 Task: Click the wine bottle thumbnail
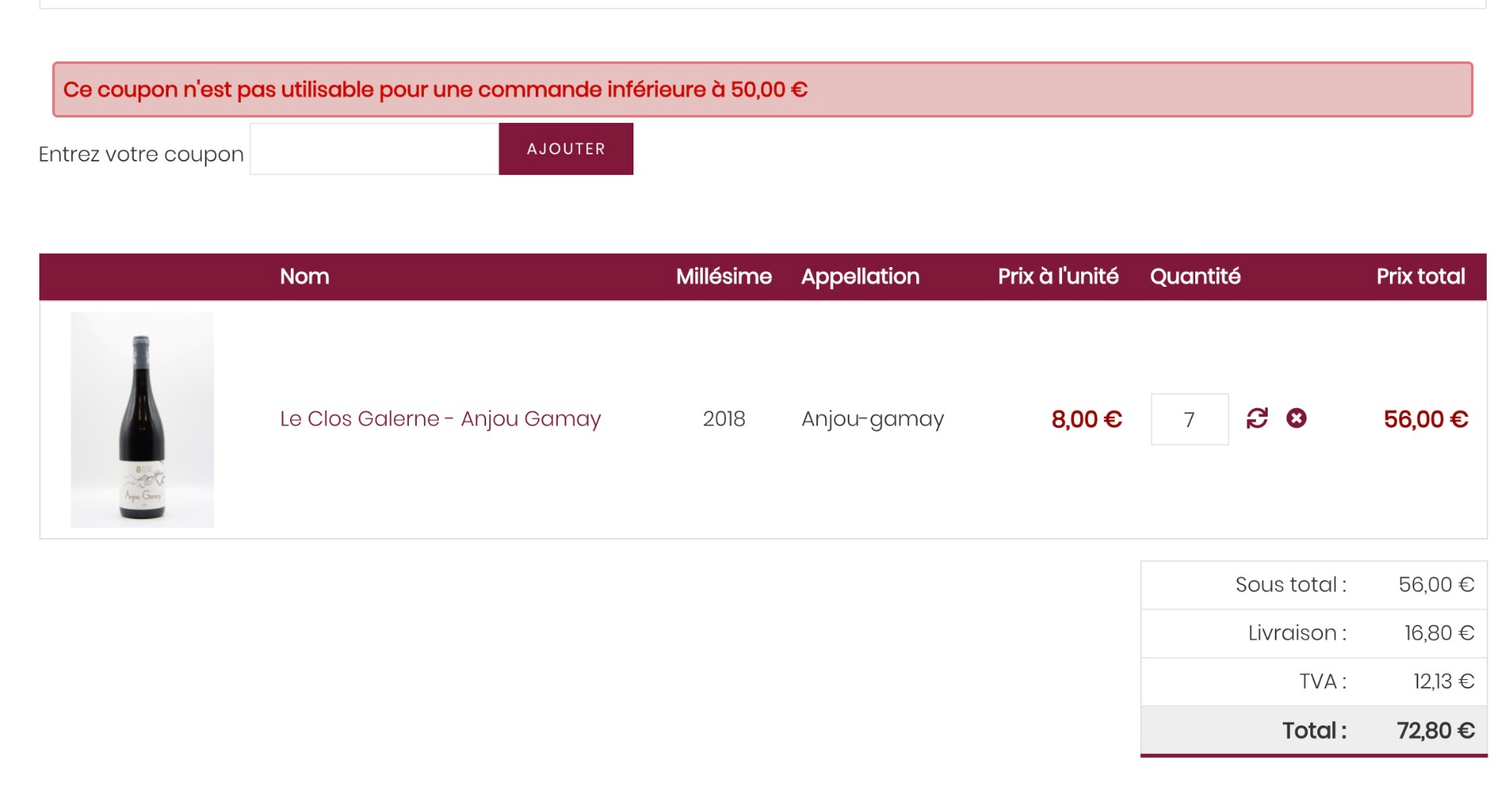(142, 419)
